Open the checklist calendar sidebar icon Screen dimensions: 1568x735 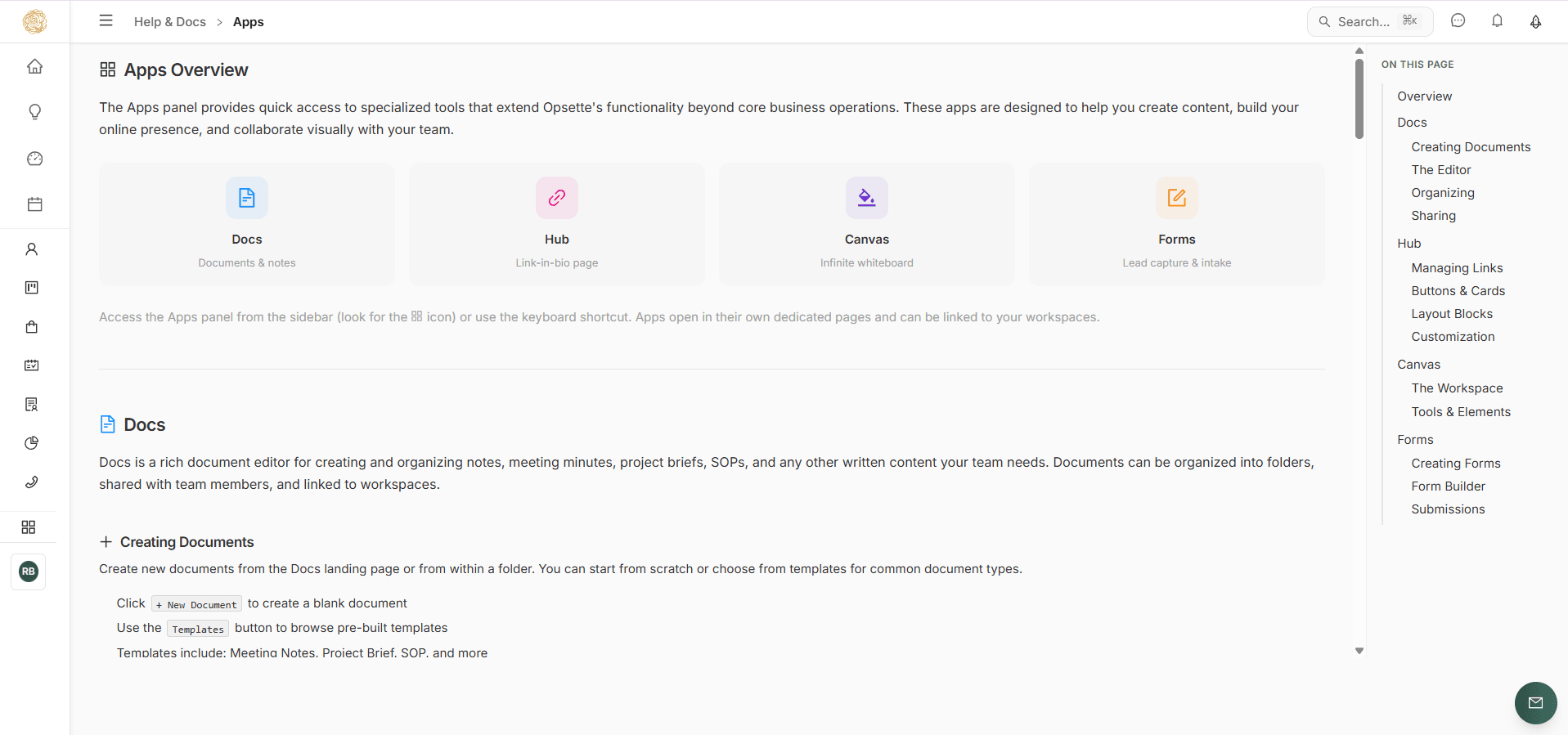point(32,365)
